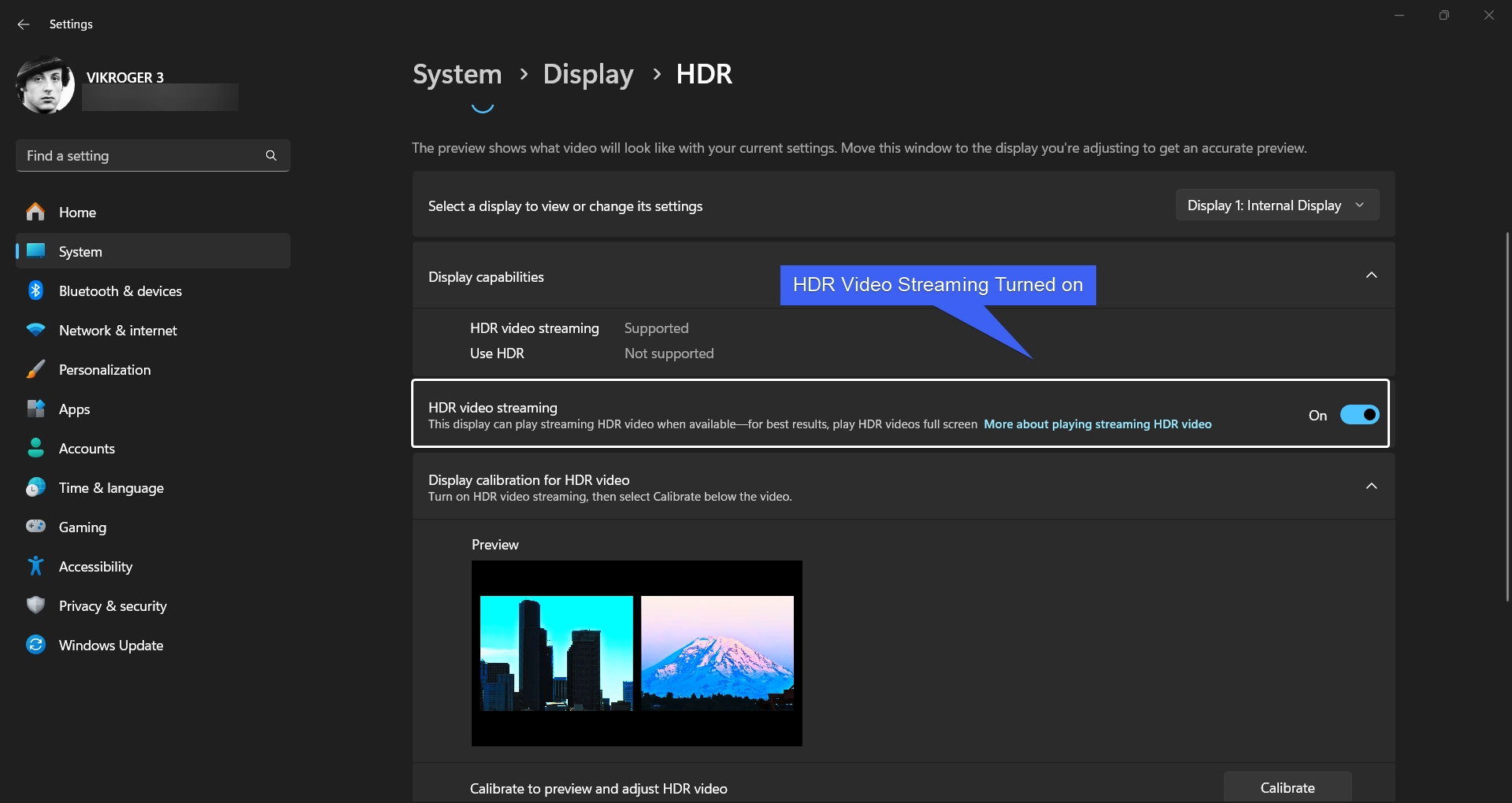This screenshot has width=1512, height=803.
Task: Open Home settings page
Action: (153, 212)
